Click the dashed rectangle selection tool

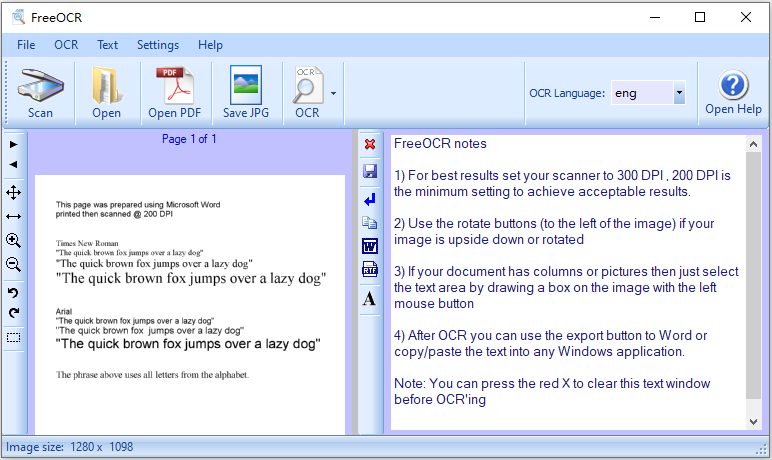click(14, 338)
